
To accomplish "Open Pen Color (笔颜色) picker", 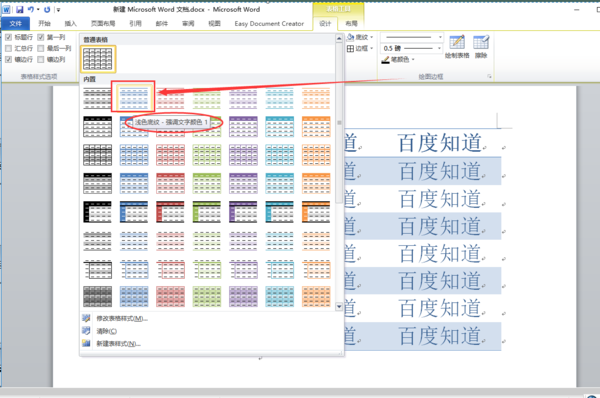I will click(x=398, y=60).
